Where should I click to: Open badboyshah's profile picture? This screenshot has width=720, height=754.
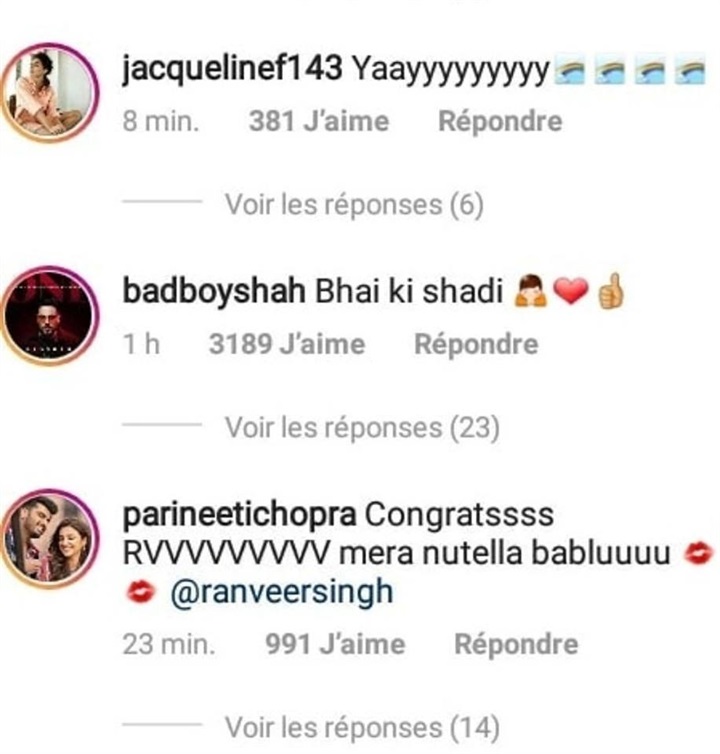point(50,315)
